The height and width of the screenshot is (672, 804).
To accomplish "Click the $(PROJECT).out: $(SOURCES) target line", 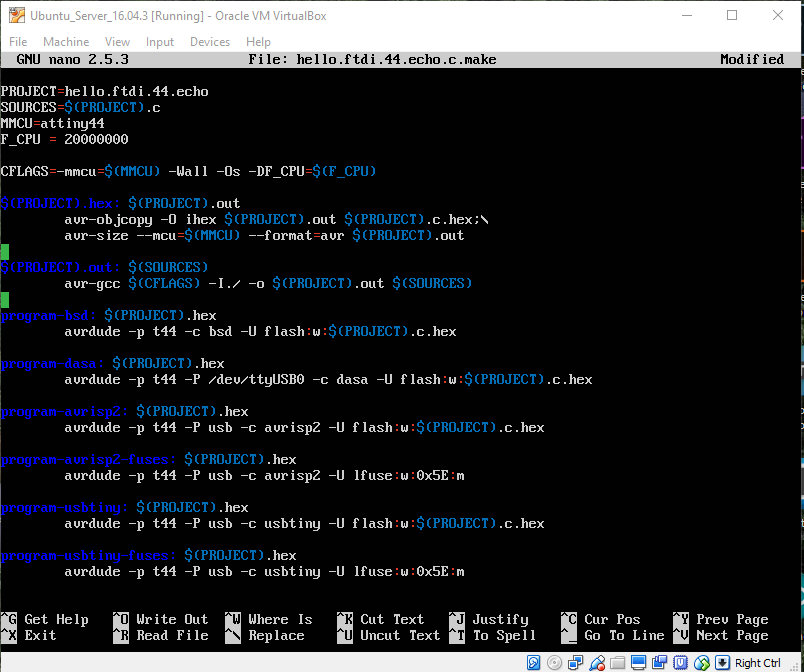I will tap(104, 267).
